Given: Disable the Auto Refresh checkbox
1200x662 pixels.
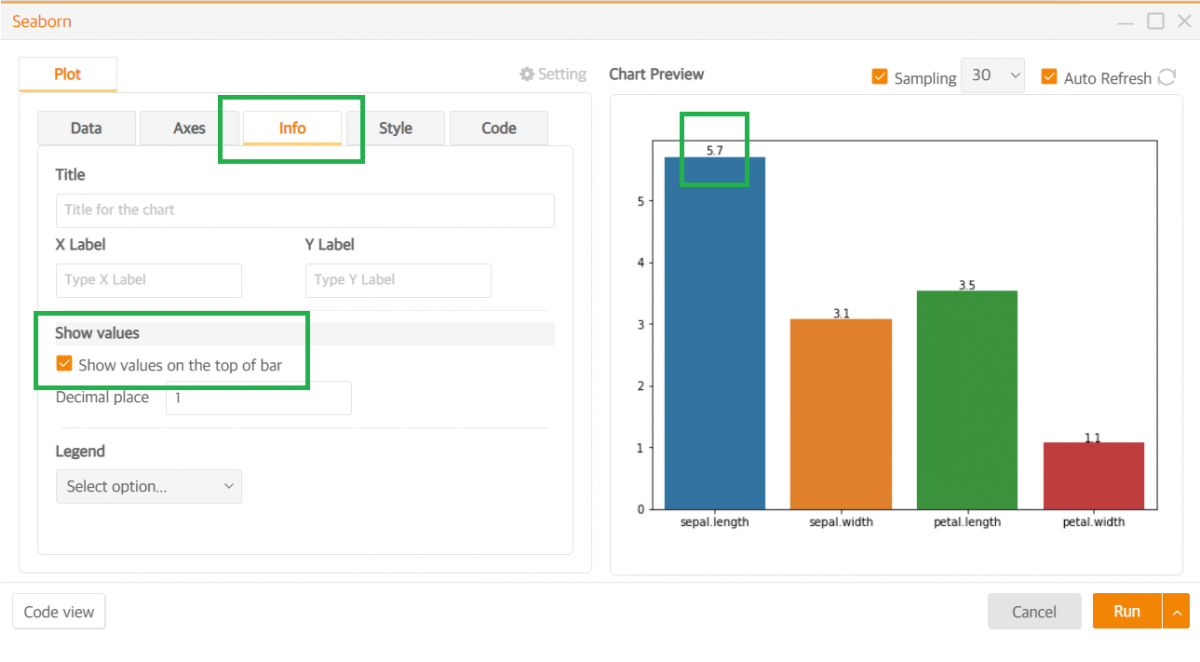Looking at the screenshot, I should coord(1049,77).
